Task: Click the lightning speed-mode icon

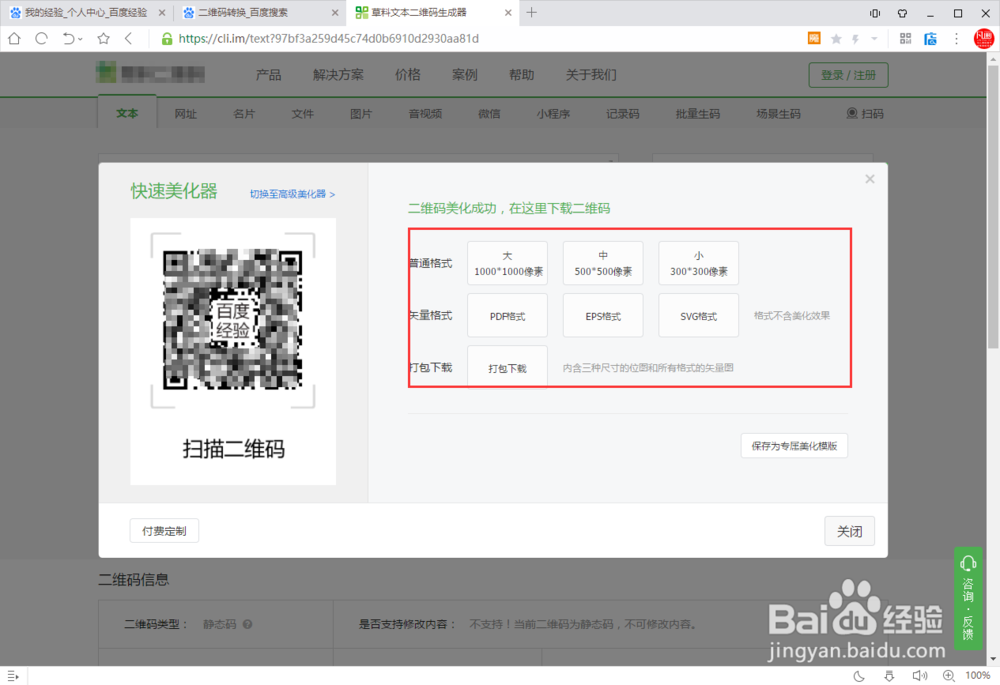Action: pos(855,39)
